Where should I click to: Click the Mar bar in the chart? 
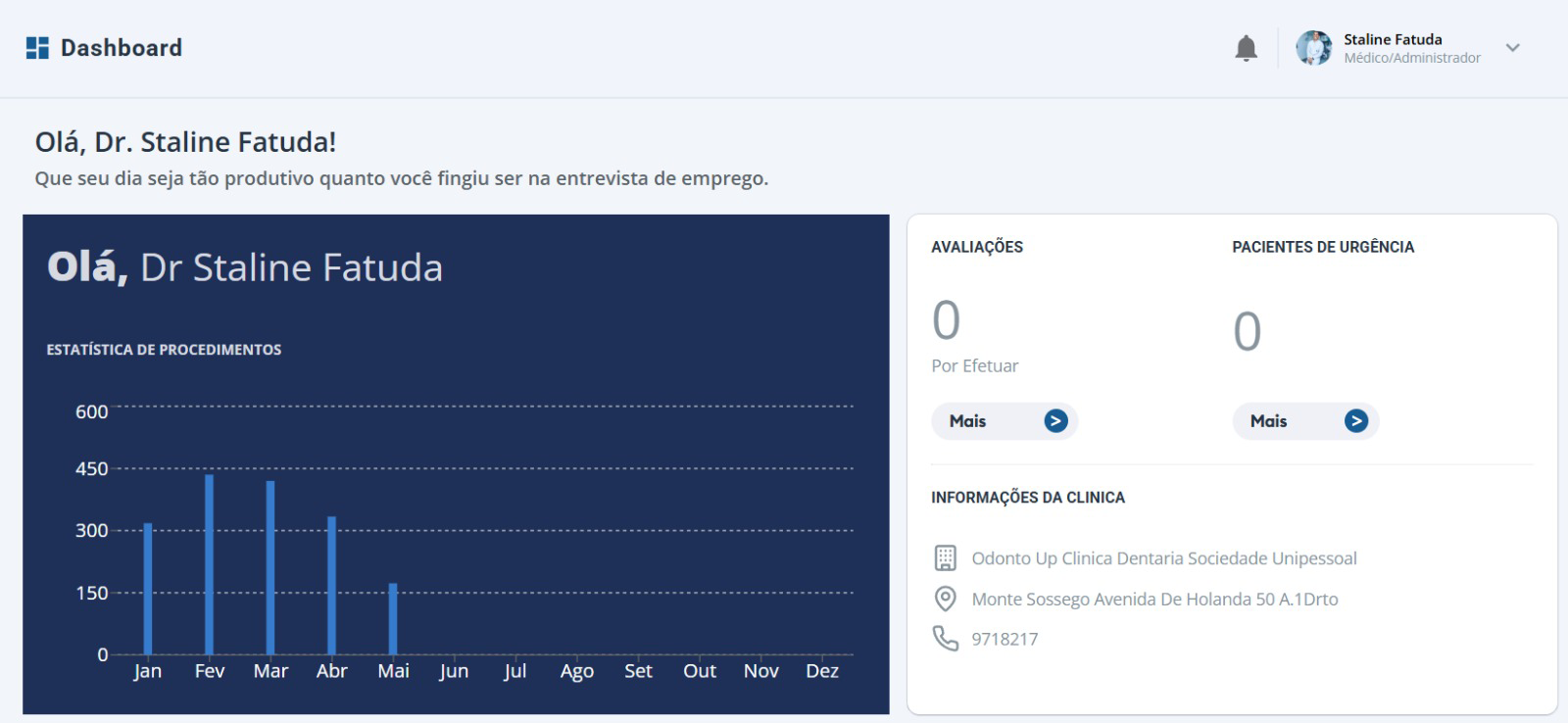tap(270, 568)
